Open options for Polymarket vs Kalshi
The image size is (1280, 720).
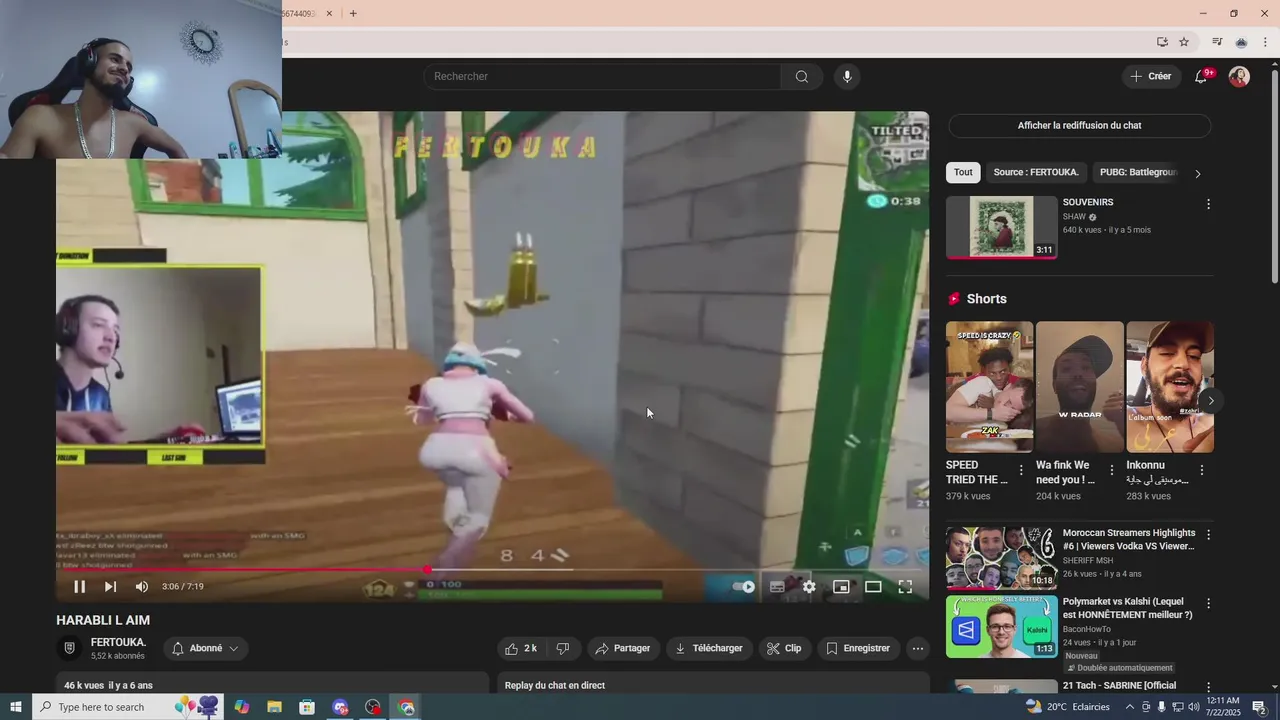tap(1208, 604)
